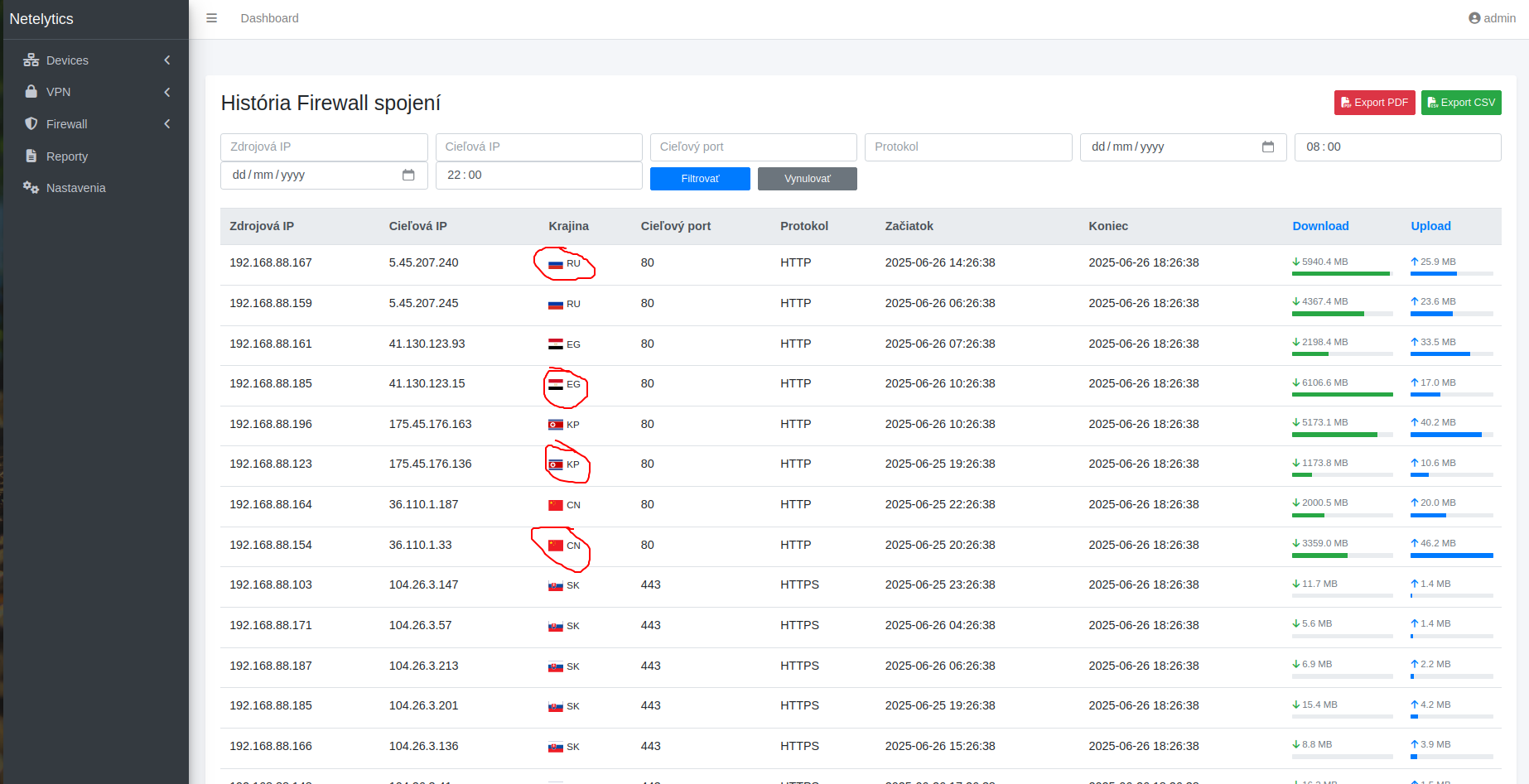1529x784 pixels.
Task: Focus the Zdrojová IP filter field
Action: 324,147
